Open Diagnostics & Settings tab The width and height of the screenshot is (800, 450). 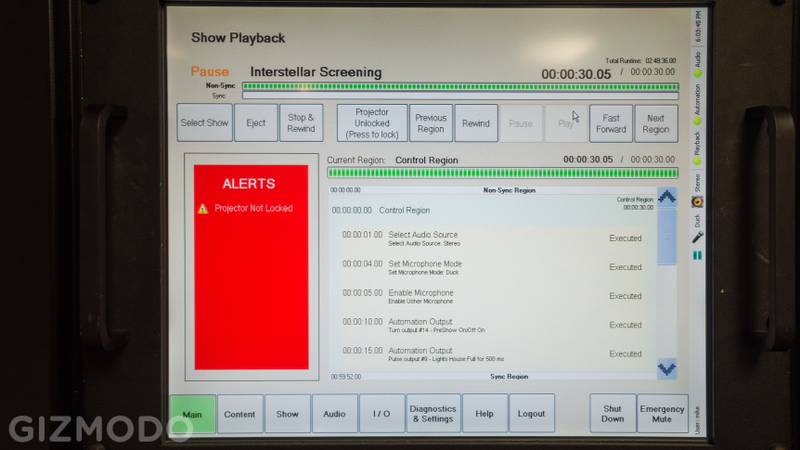coord(433,414)
